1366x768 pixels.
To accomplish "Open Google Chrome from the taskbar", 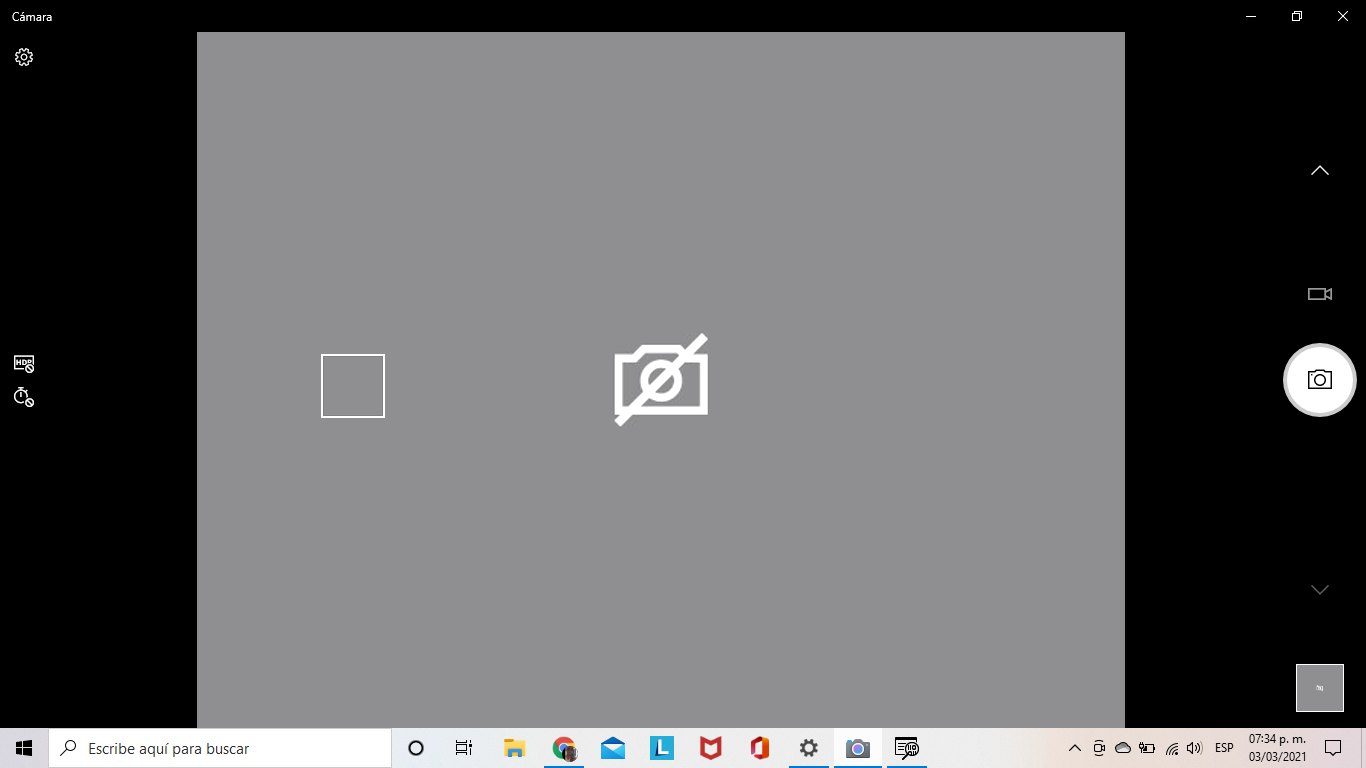I will pos(564,748).
